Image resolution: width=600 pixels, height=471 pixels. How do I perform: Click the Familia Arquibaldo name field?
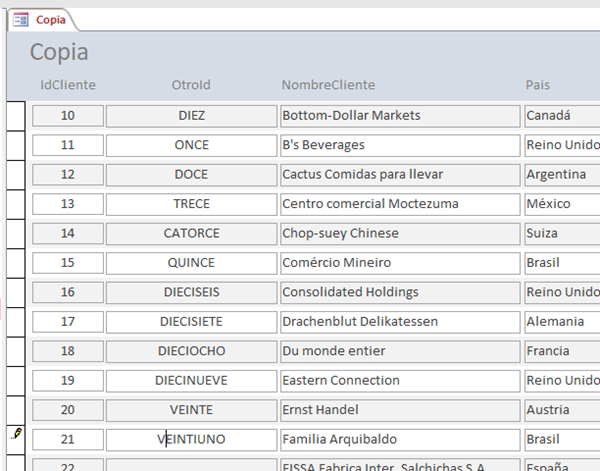(400, 440)
